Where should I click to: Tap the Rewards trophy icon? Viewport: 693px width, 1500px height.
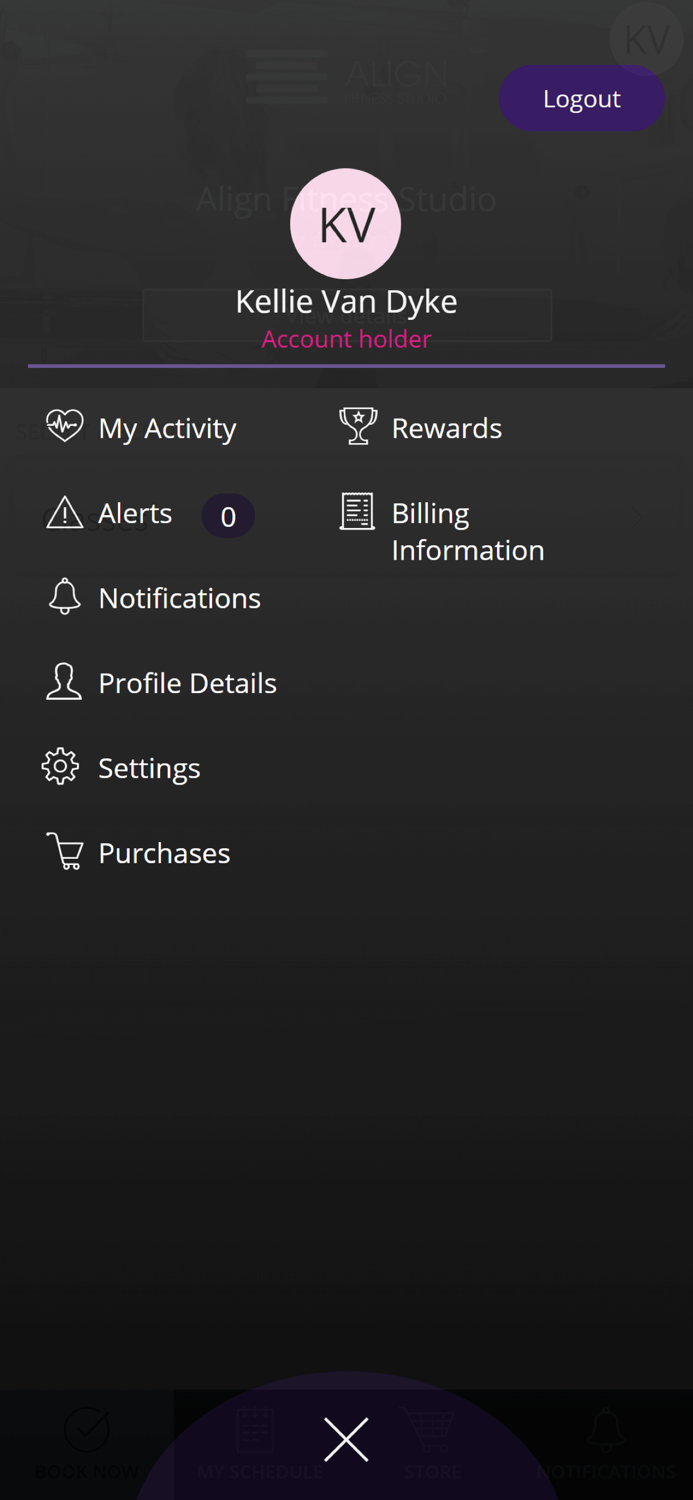(x=358, y=426)
